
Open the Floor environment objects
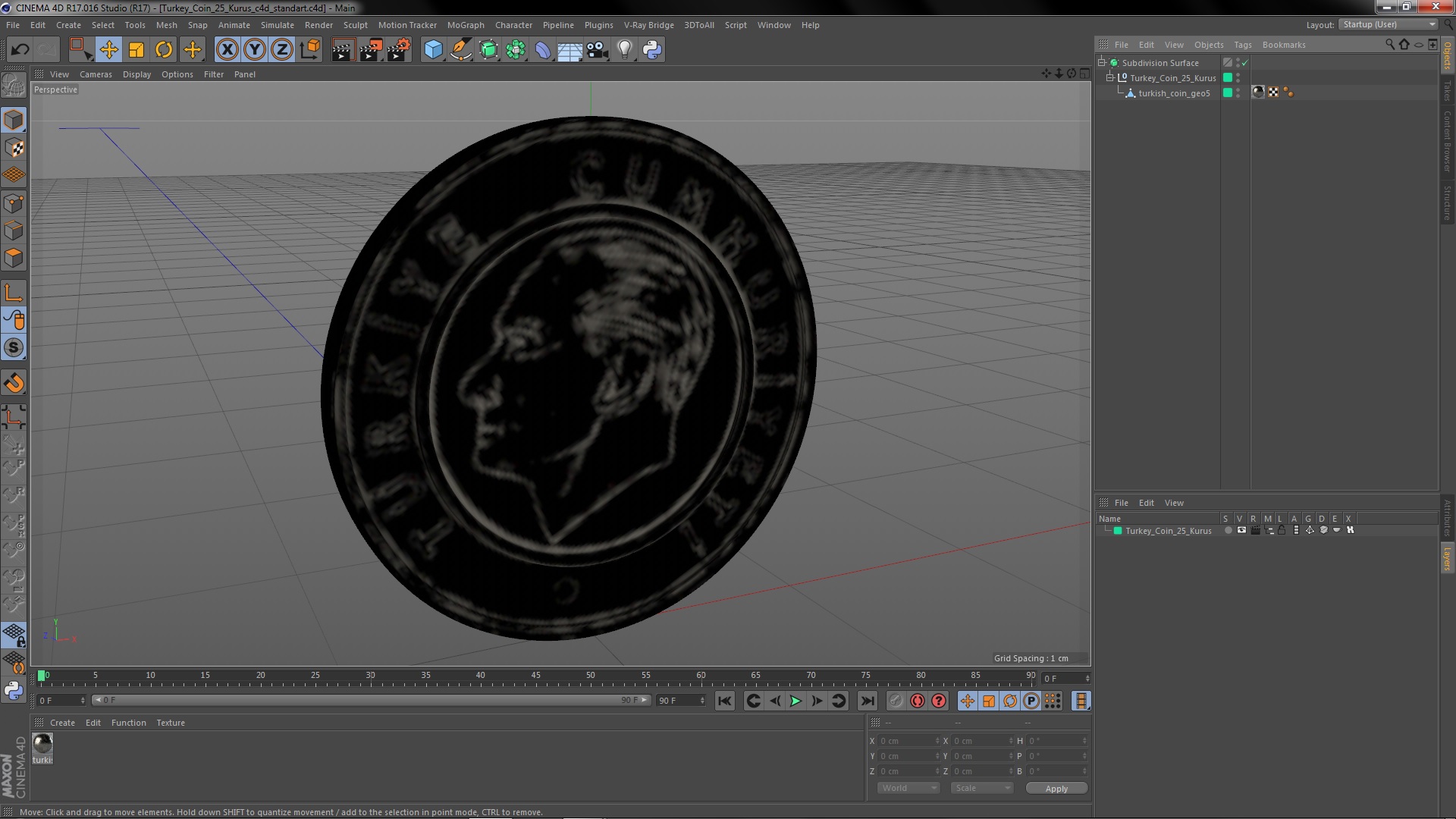pyautogui.click(x=570, y=50)
